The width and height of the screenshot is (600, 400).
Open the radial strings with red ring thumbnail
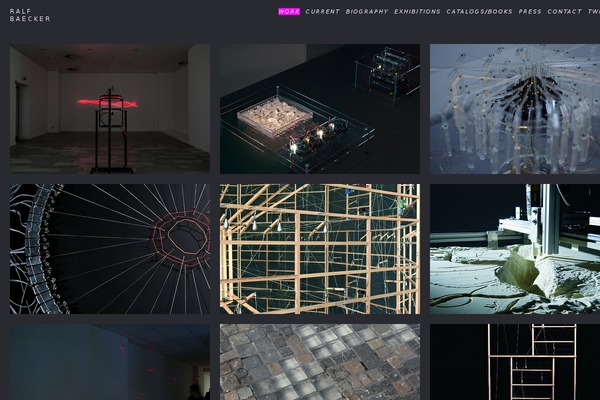[110, 249]
